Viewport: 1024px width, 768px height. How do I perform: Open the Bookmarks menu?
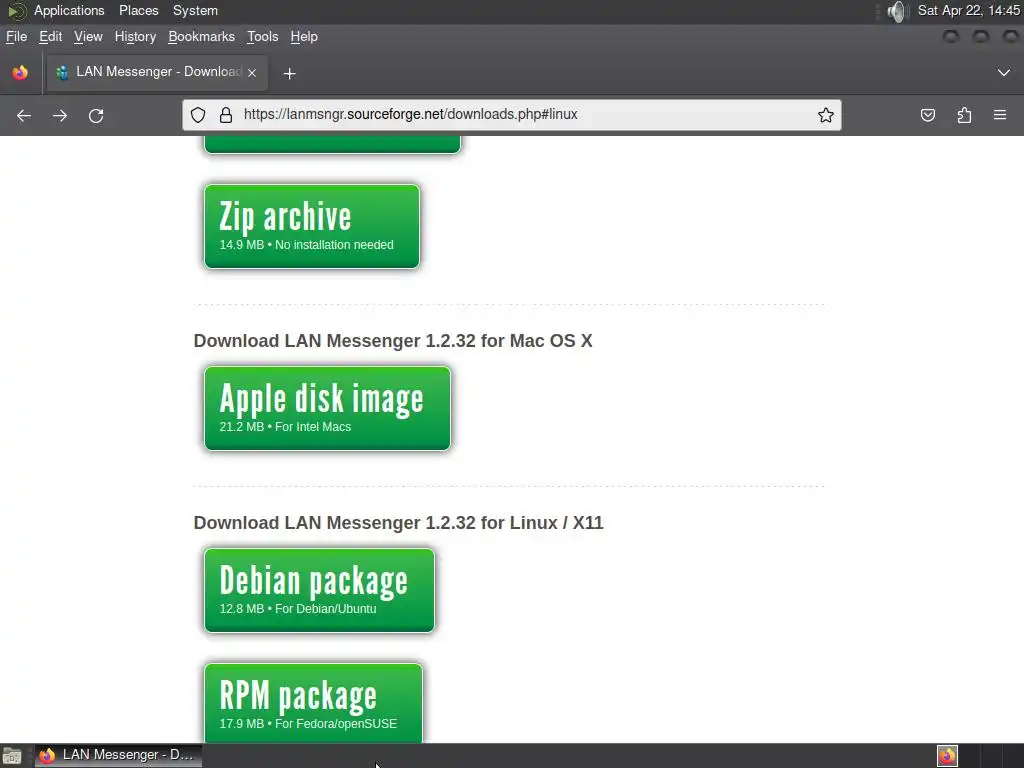(x=201, y=37)
